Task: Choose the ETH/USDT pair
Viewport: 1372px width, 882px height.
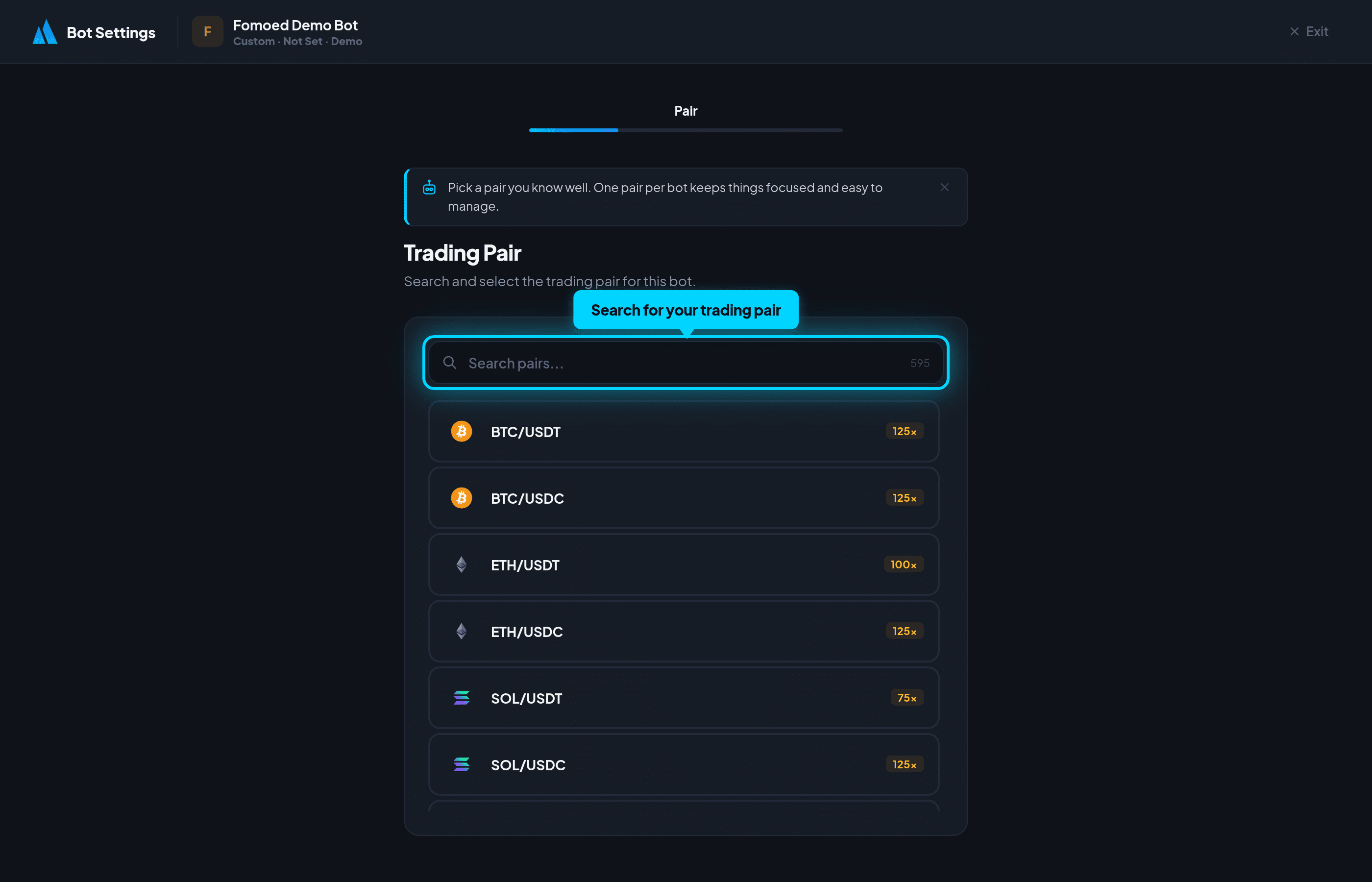Action: click(x=684, y=564)
